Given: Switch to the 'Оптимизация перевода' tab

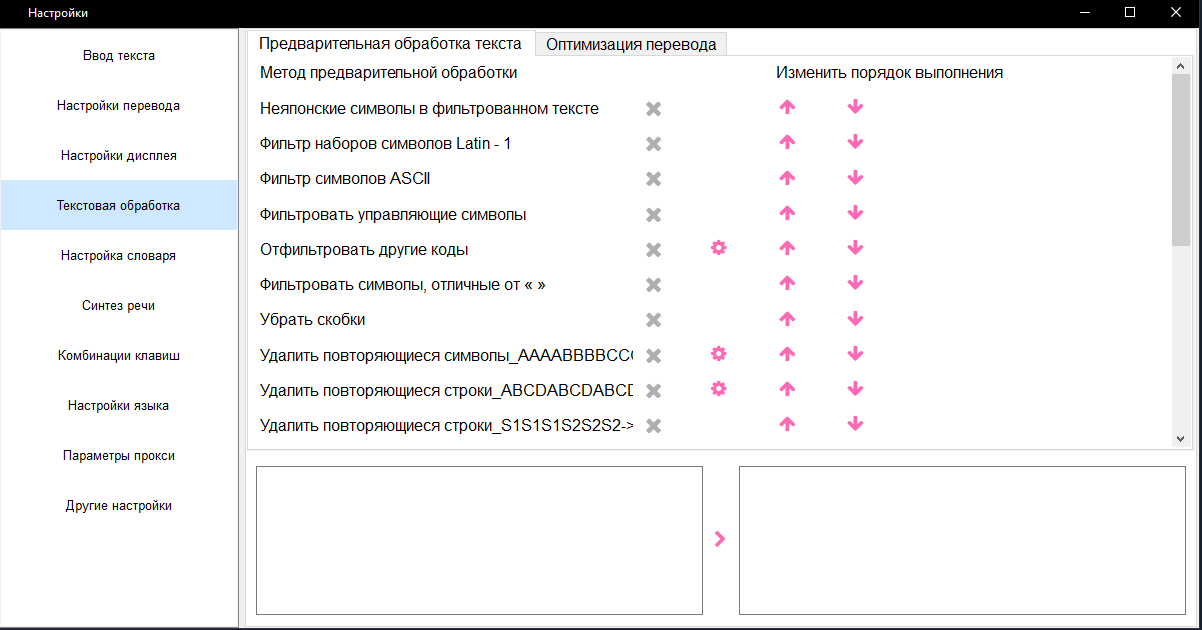Looking at the screenshot, I should click(x=631, y=44).
